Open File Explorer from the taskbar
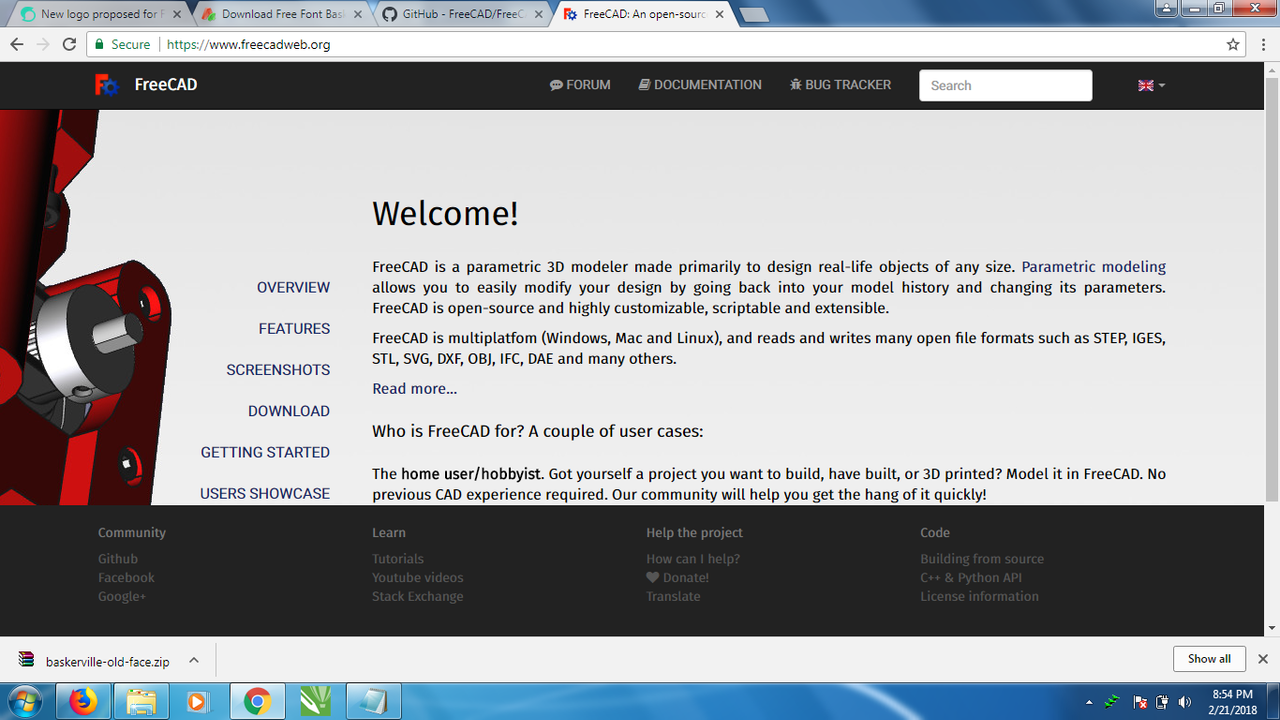 pyautogui.click(x=141, y=702)
